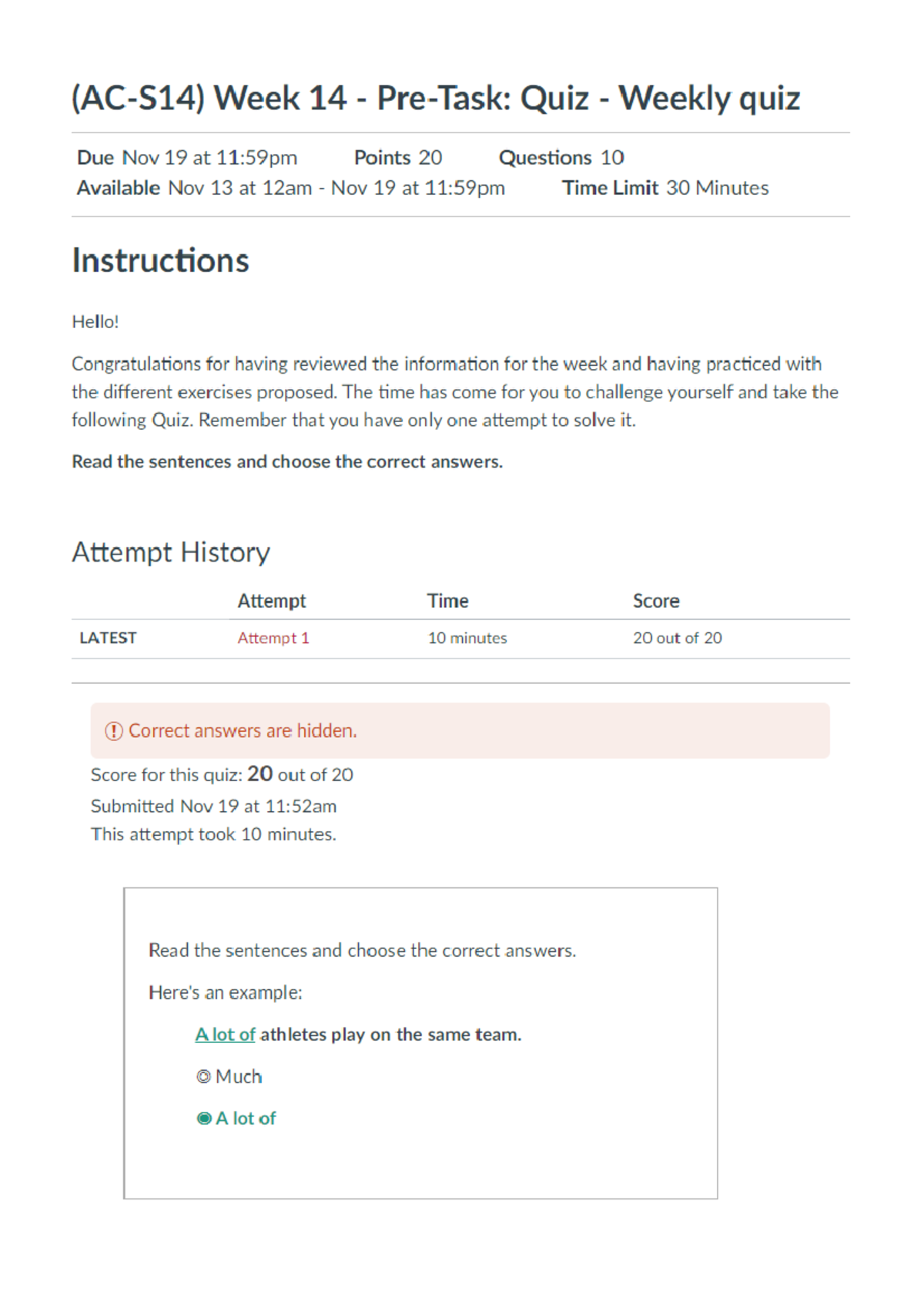Open the Attempt 1 results link

(273, 638)
